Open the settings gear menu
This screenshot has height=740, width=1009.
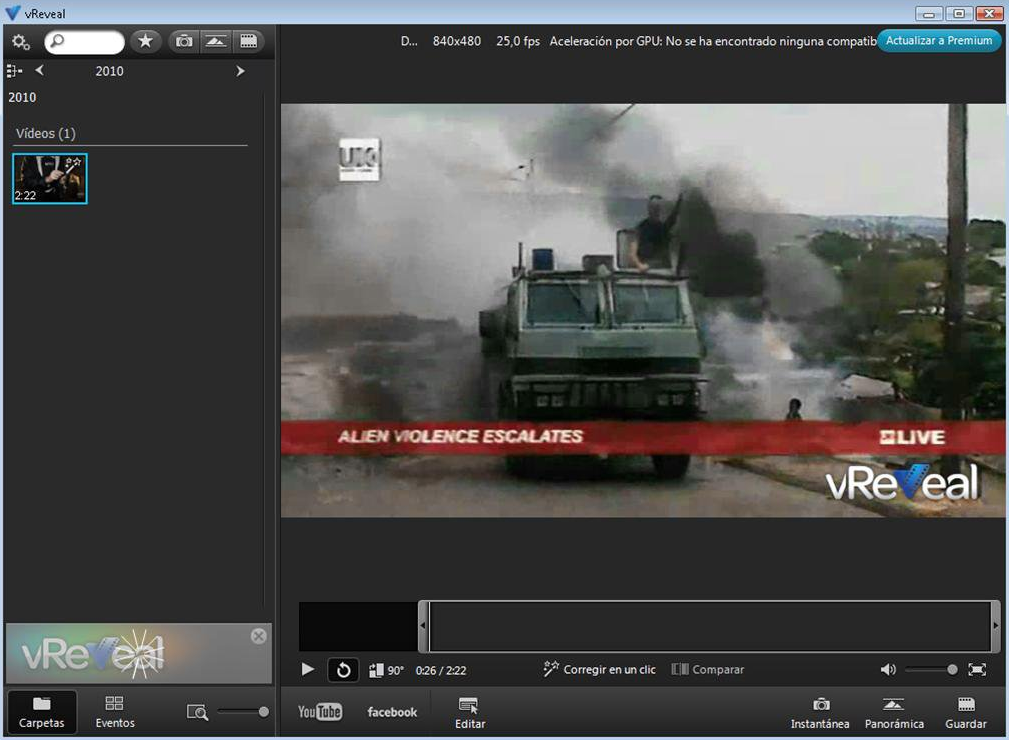(21, 42)
